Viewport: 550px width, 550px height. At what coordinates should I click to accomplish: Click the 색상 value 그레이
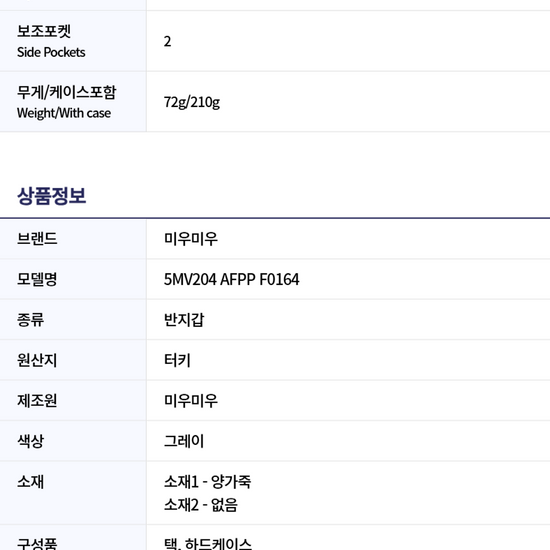coord(184,441)
